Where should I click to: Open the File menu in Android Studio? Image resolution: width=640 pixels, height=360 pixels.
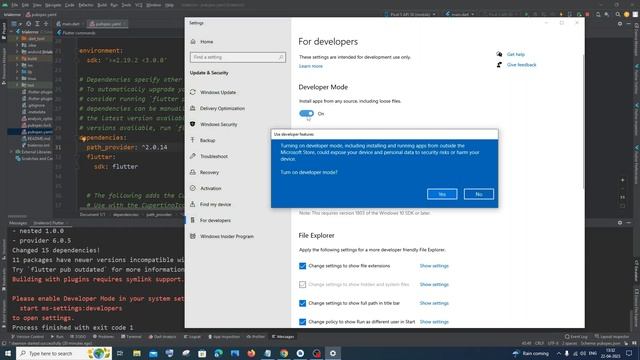click(x=15, y=5)
